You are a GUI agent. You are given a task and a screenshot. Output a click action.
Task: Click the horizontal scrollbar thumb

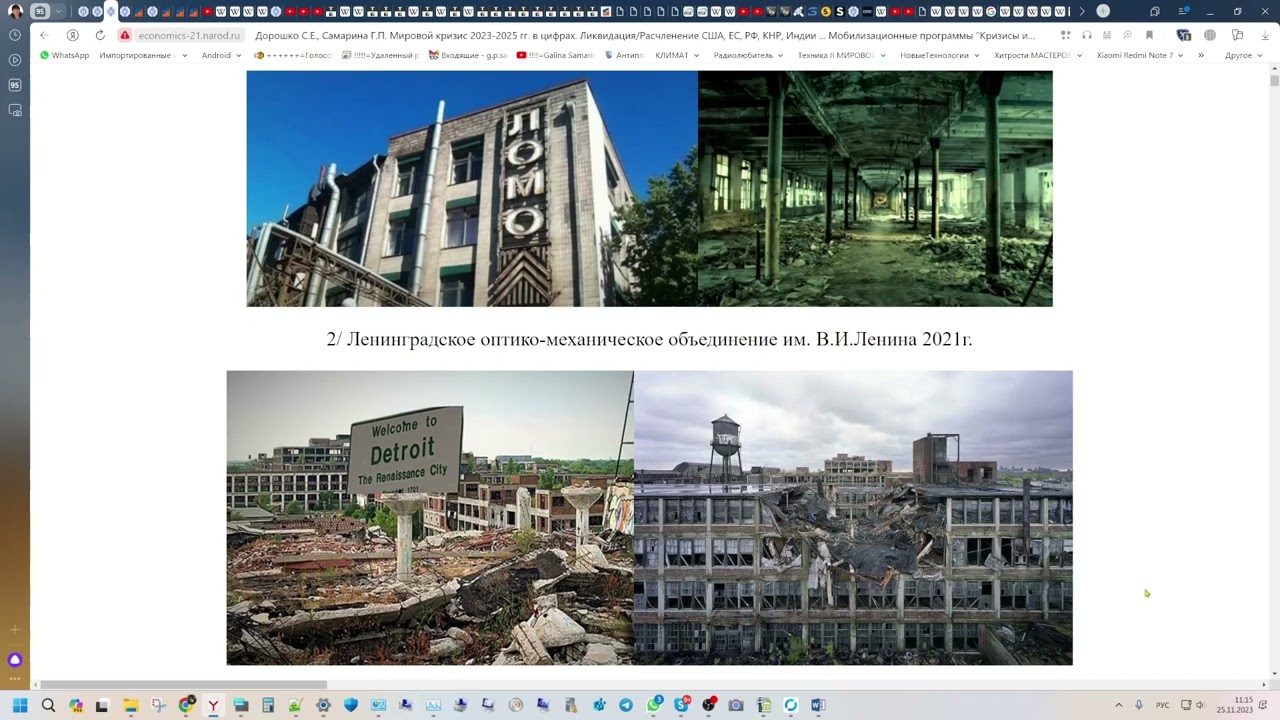tap(183, 685)
